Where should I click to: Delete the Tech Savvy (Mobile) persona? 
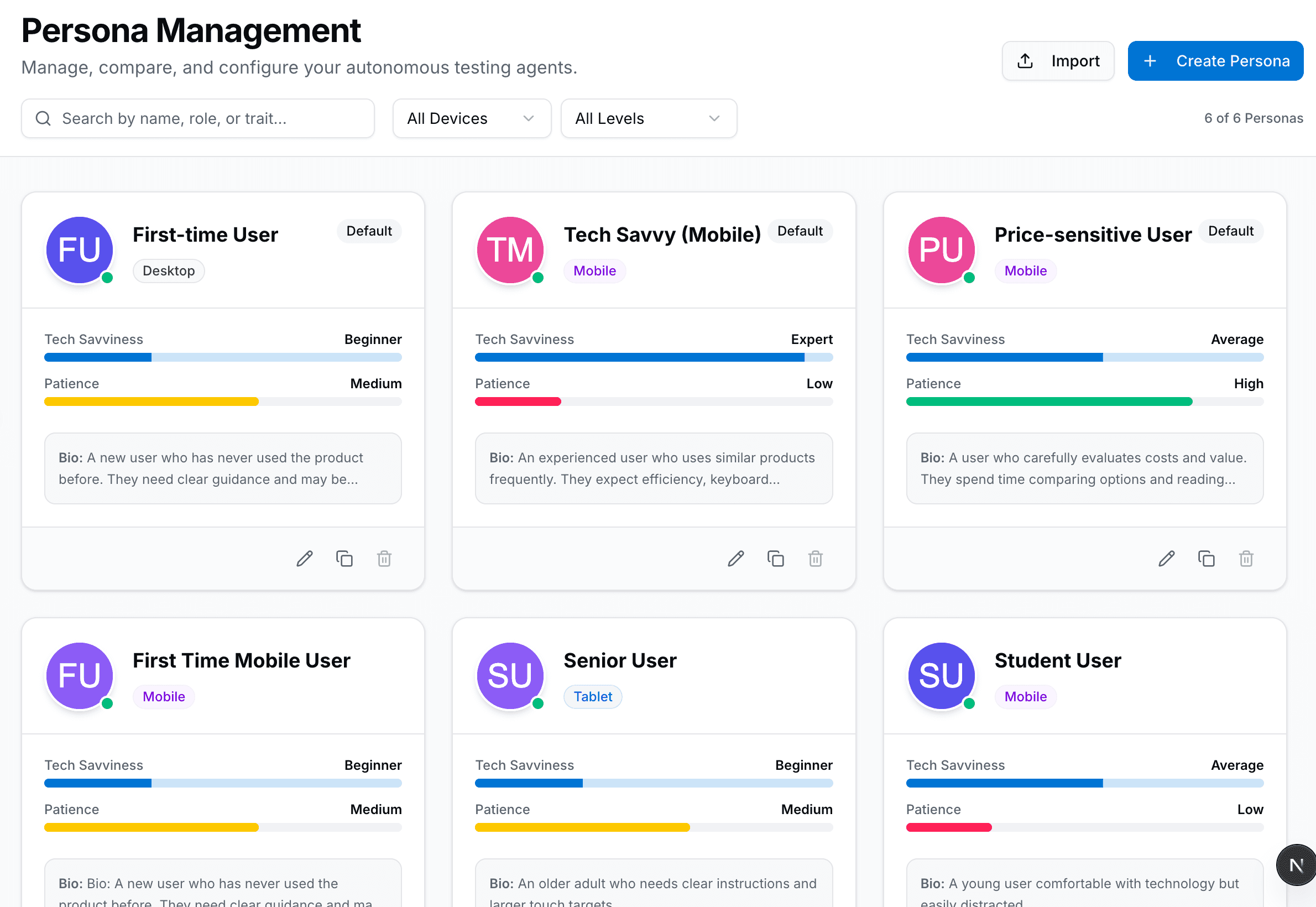pos(816,559)
